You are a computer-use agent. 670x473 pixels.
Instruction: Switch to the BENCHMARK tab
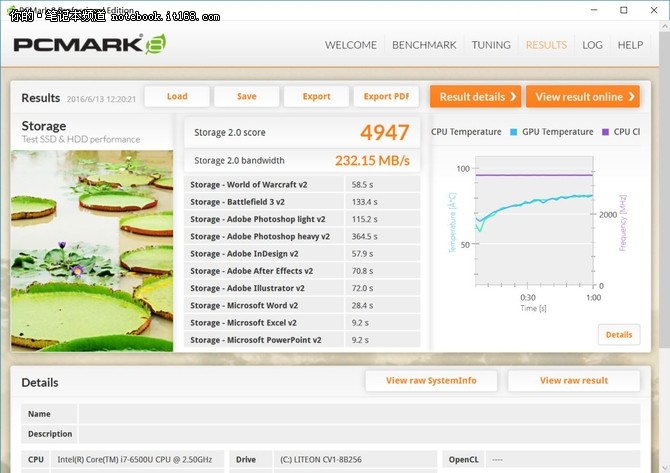(x=424, y=45)
